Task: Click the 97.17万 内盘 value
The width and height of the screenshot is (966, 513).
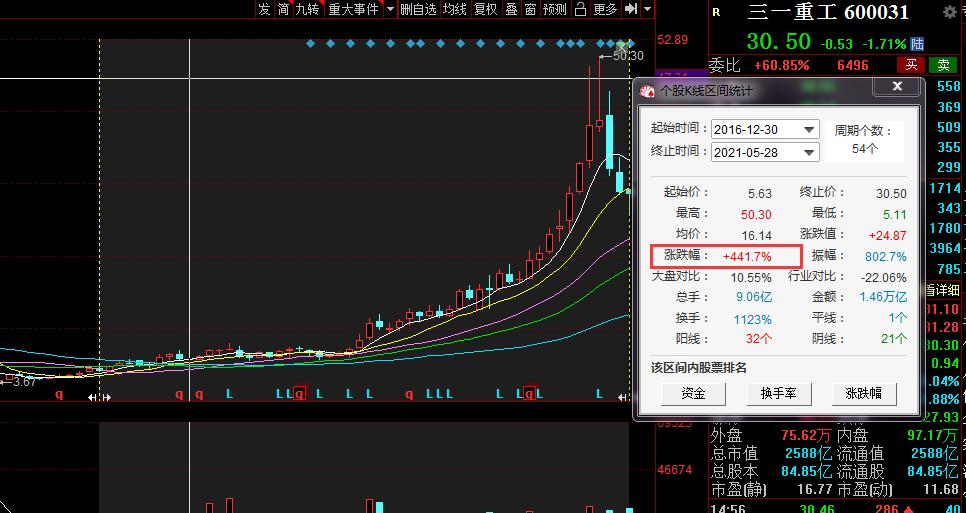Action: tap(933, 435)
